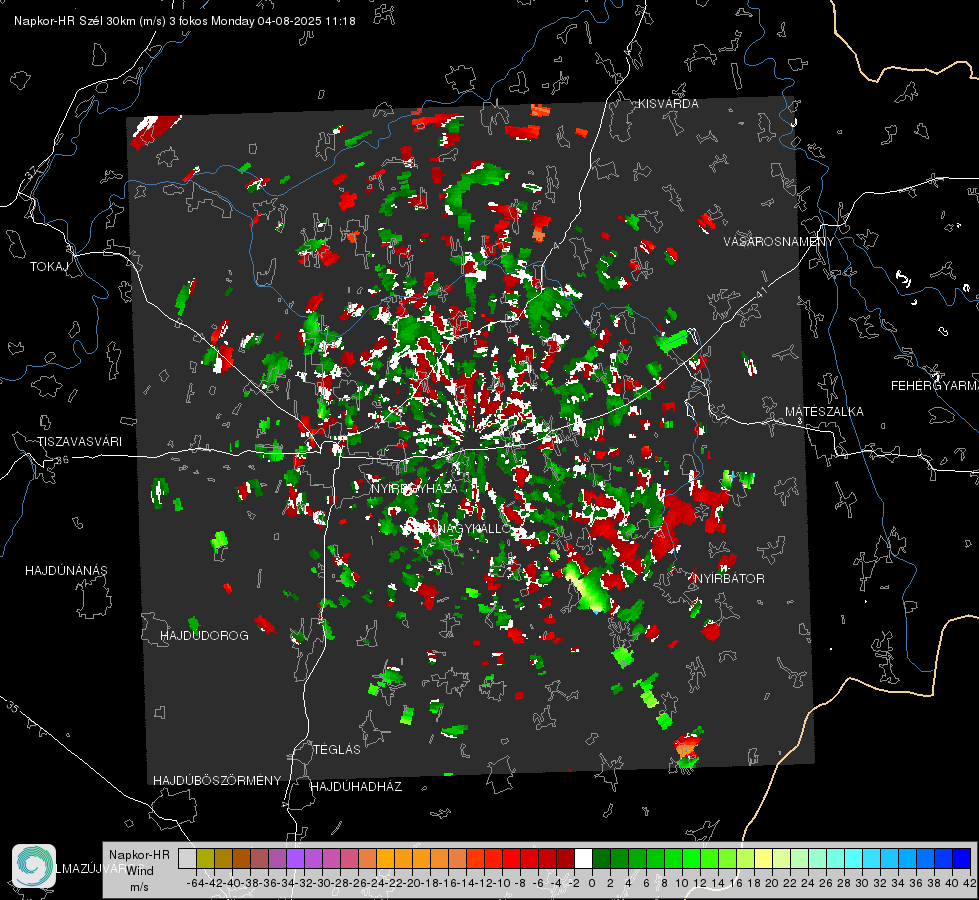The width and height of the screenshot is (979, 900).
Task: Click the 0 legend value
Action: coord(592,883)
